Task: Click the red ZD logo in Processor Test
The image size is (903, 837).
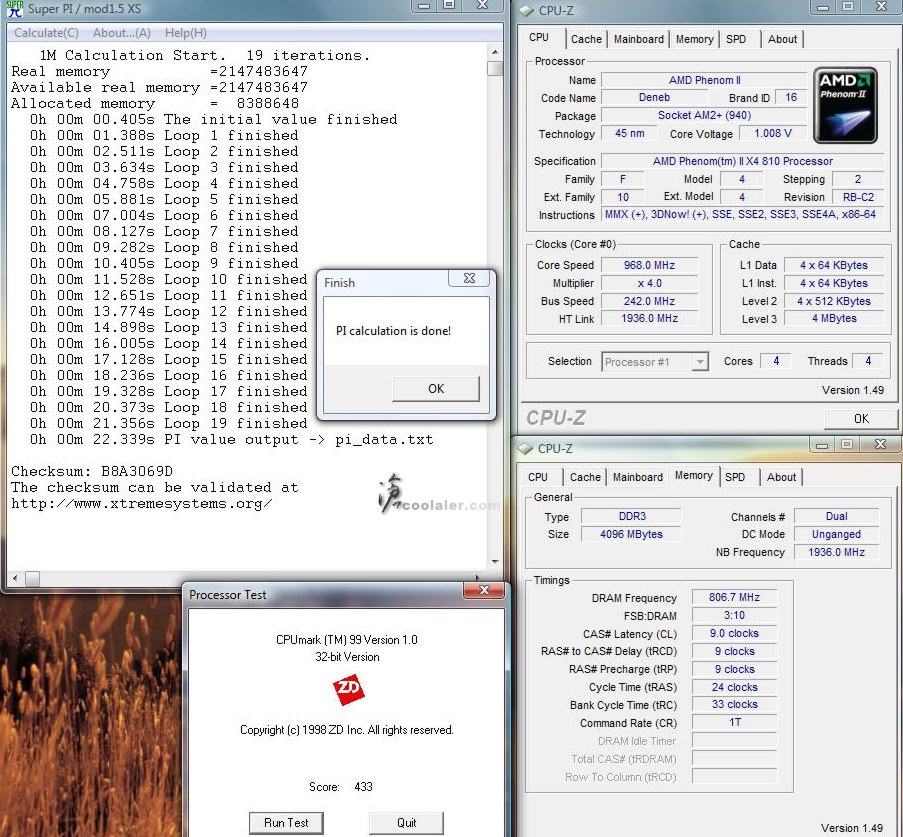Action: [x=348, y=690]
